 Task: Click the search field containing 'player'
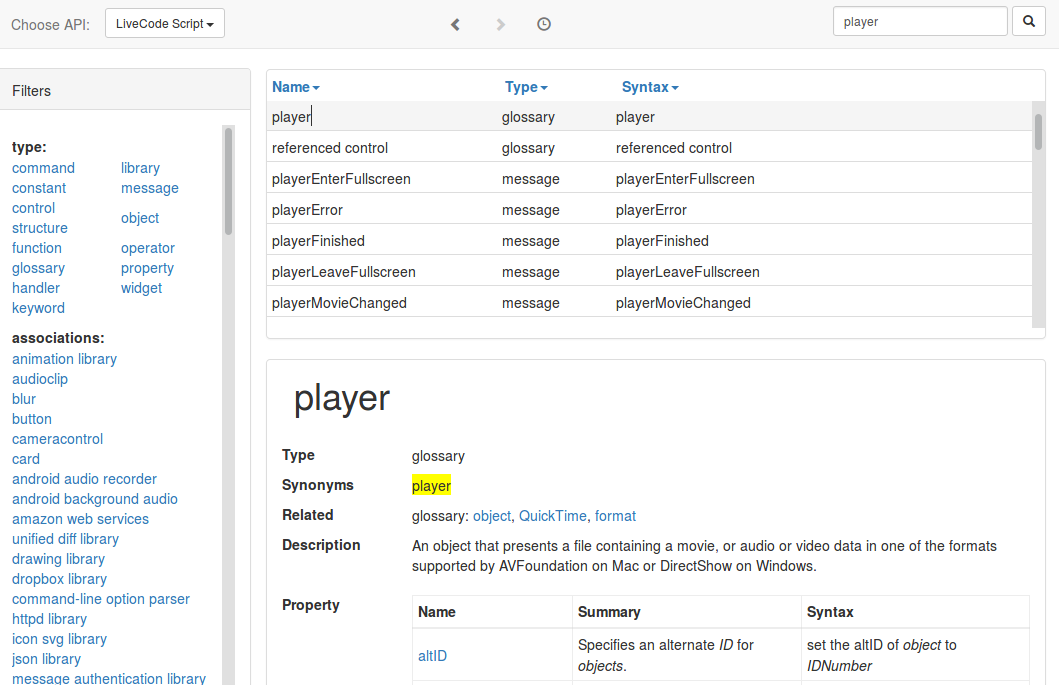click(x=919, y=21)
